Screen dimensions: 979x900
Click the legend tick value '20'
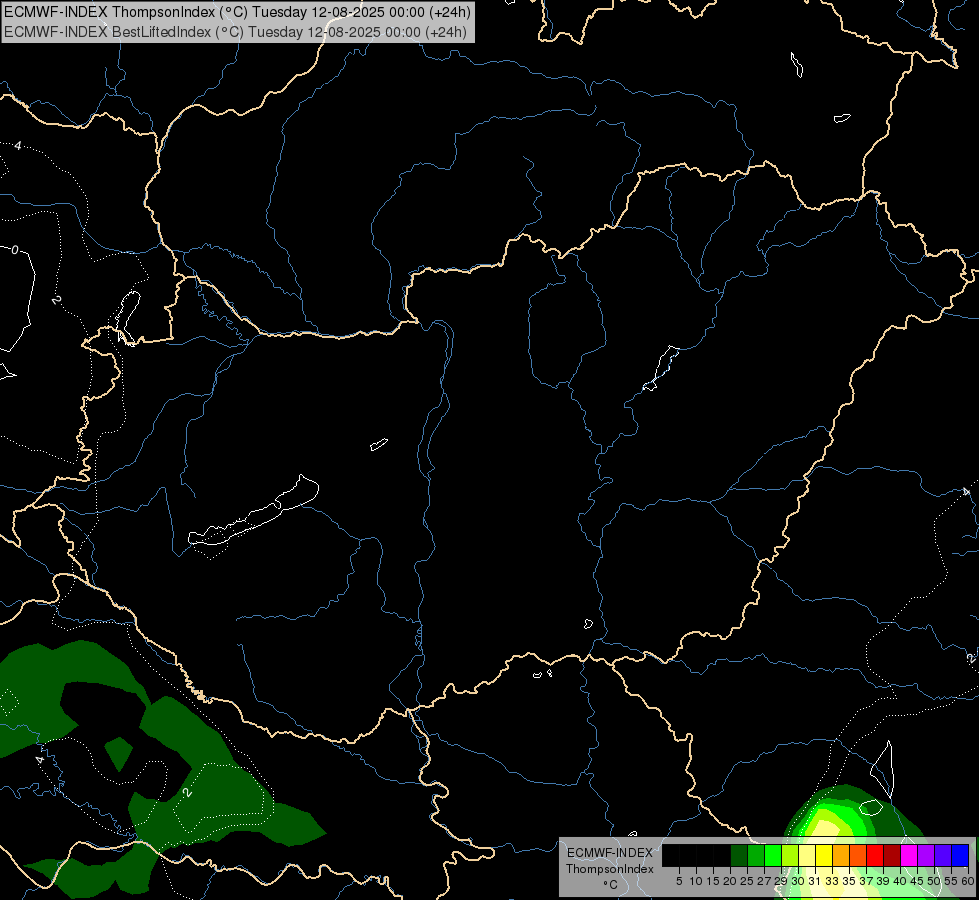click(730, 881)
